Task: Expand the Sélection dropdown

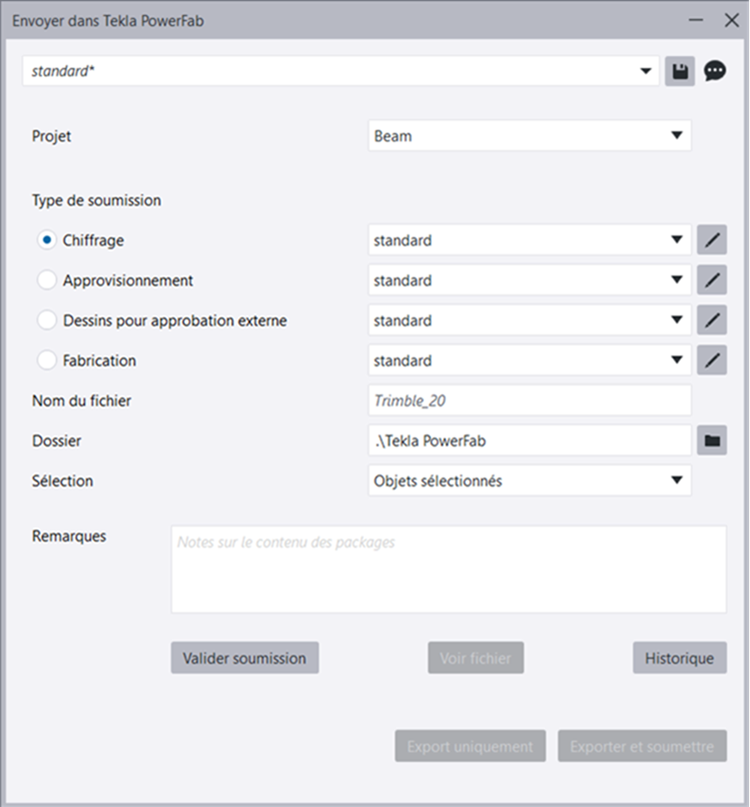Action: (x=529, y=481)
